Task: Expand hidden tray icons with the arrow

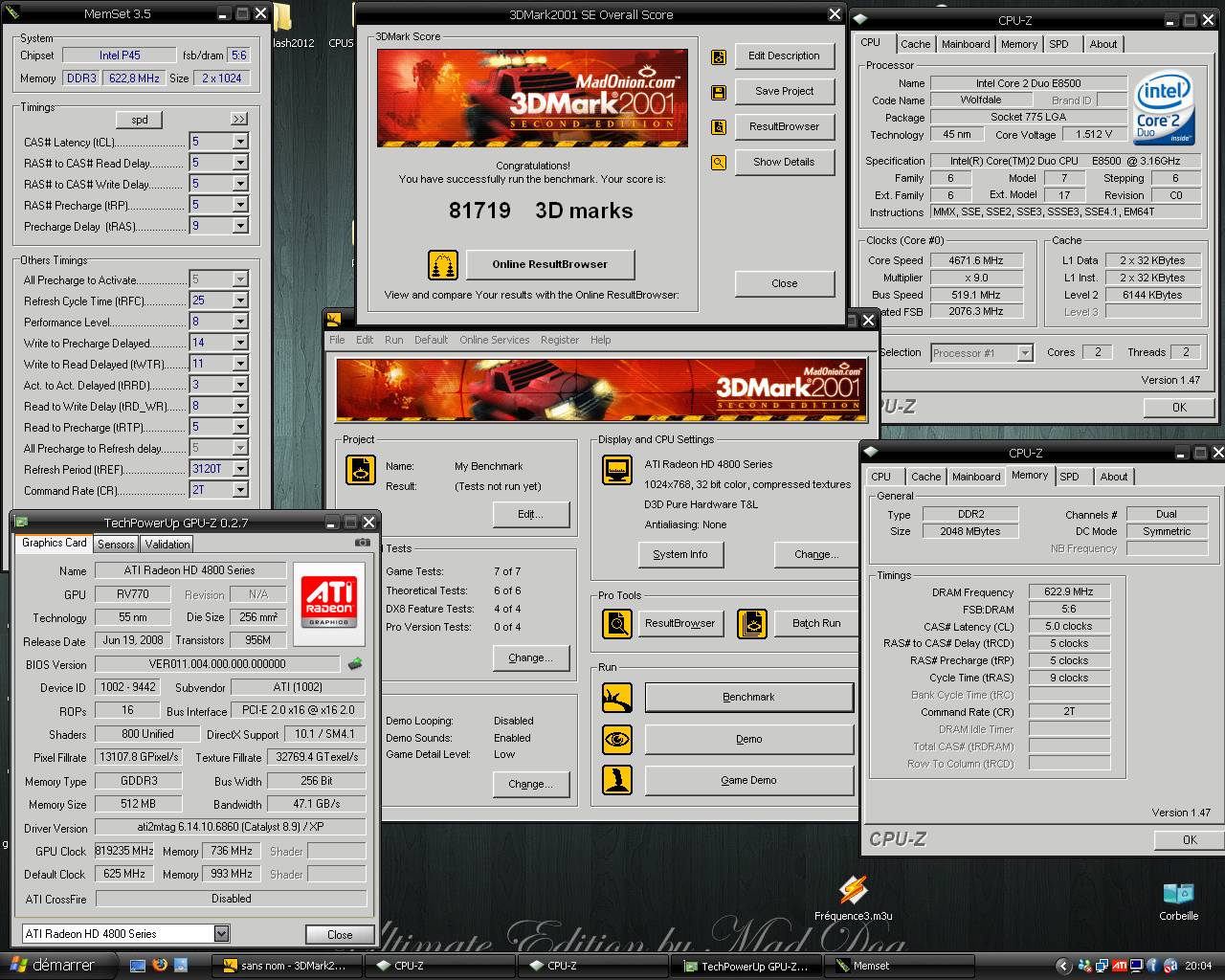Action: tap(1063, 966)
